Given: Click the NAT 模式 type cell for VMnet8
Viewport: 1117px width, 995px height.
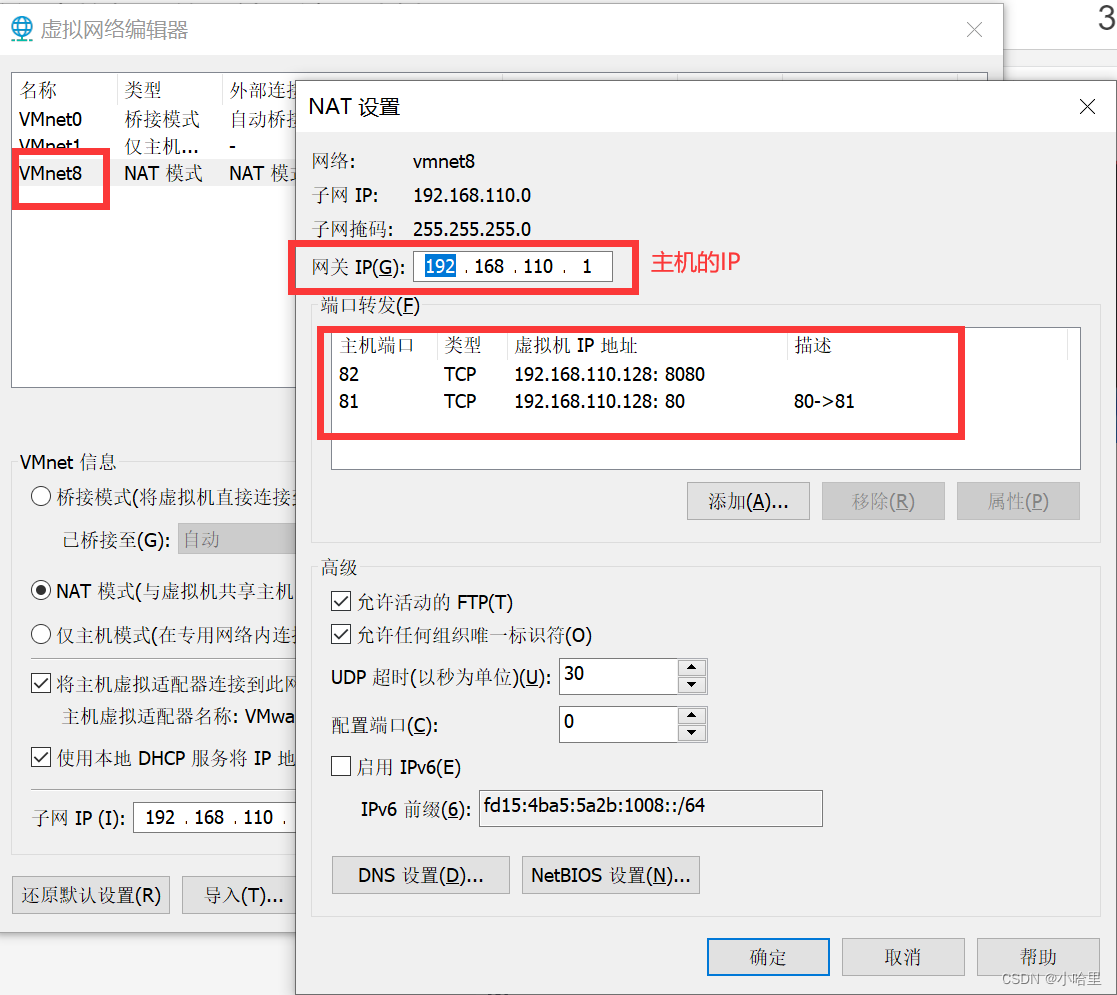Looking at the screenshot, I should [163, 173].
